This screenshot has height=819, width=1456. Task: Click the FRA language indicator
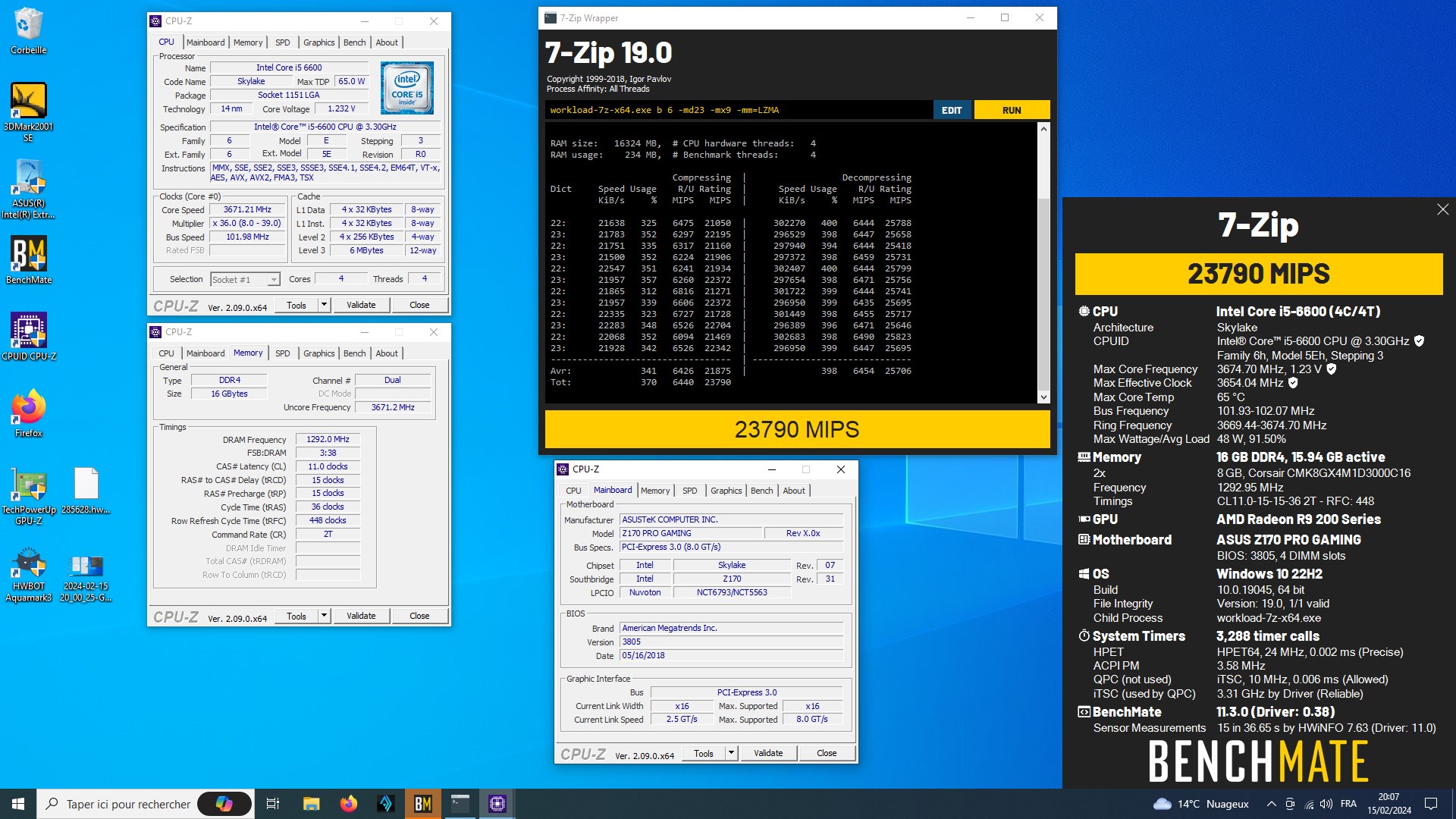point(1348,804)
